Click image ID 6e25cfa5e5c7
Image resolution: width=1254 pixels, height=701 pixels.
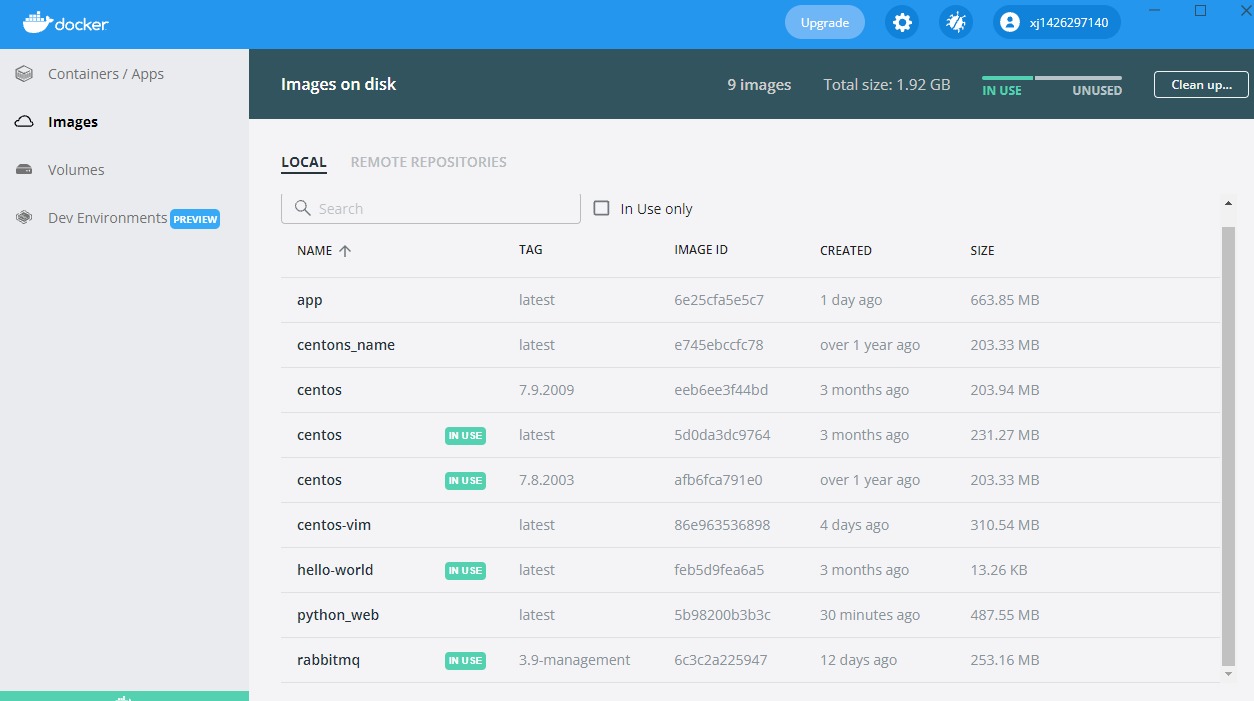719,300
